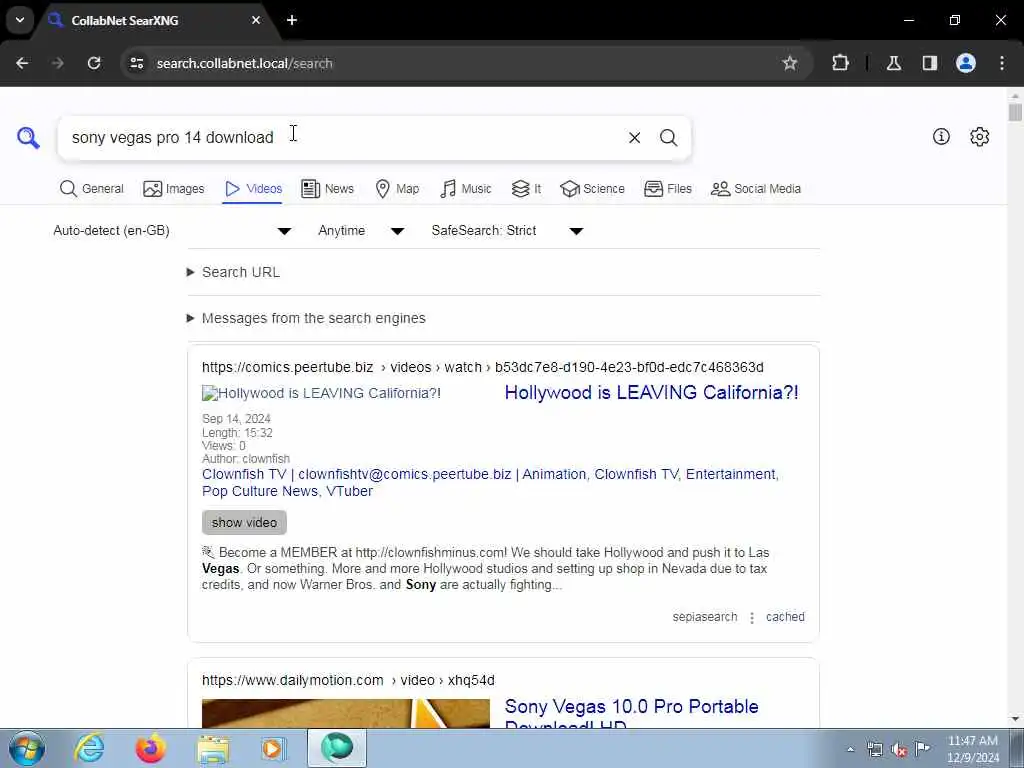
Task: Open Action Center flag tray icon
Action: pos(923,749)
